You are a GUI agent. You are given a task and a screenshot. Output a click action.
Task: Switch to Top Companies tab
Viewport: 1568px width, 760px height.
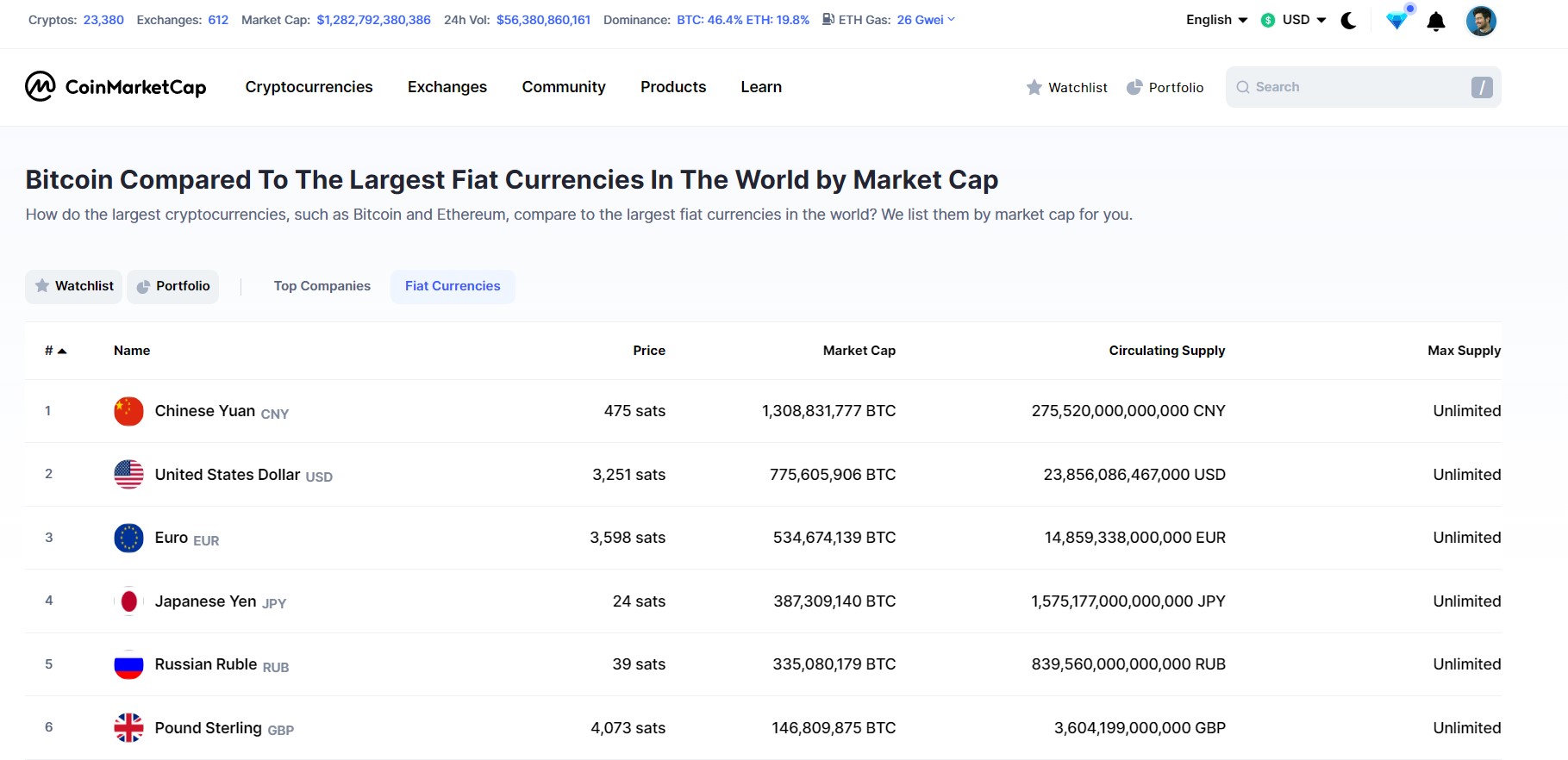click(x=322, y=286)
